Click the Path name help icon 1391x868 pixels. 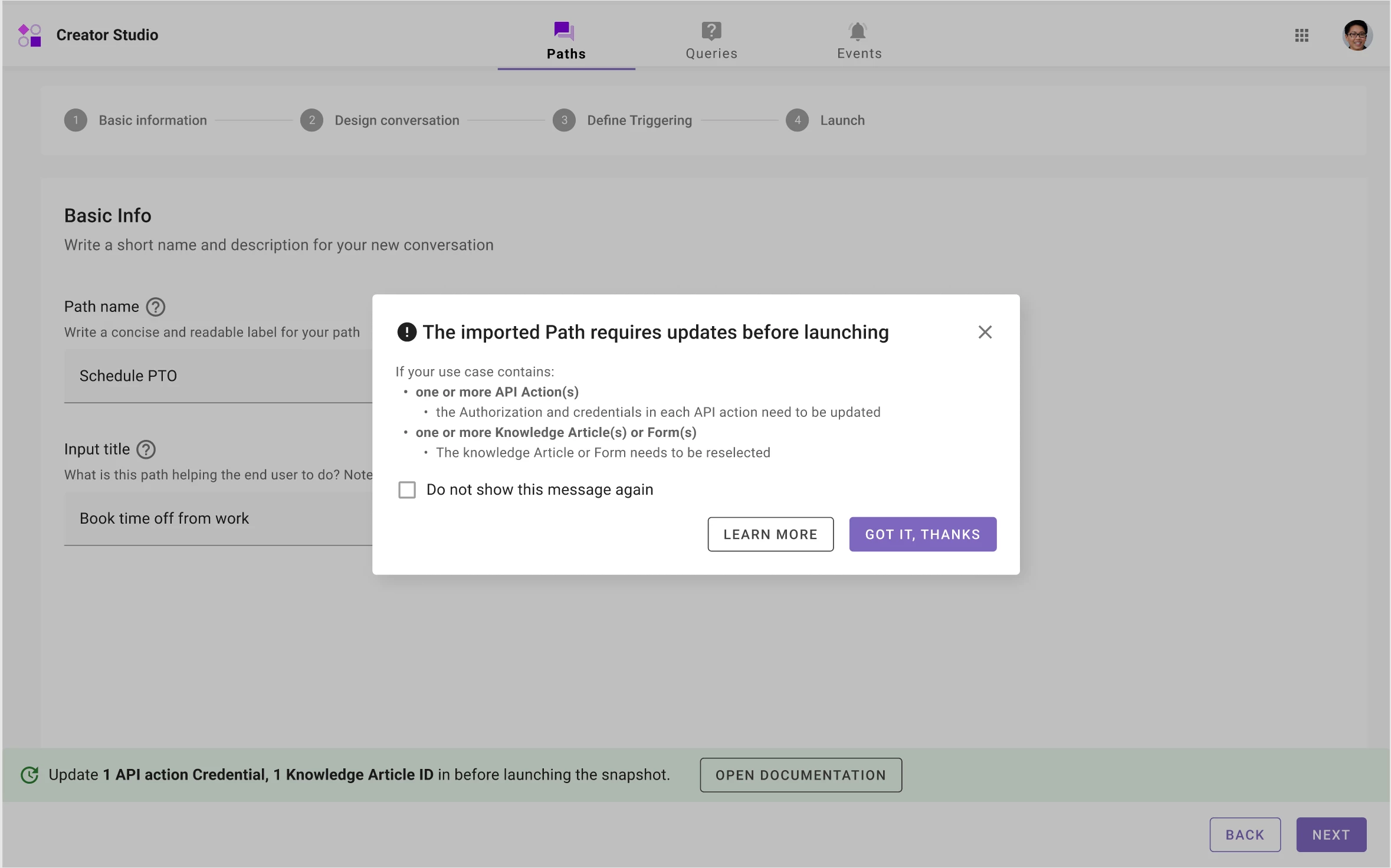pos(156,307)
